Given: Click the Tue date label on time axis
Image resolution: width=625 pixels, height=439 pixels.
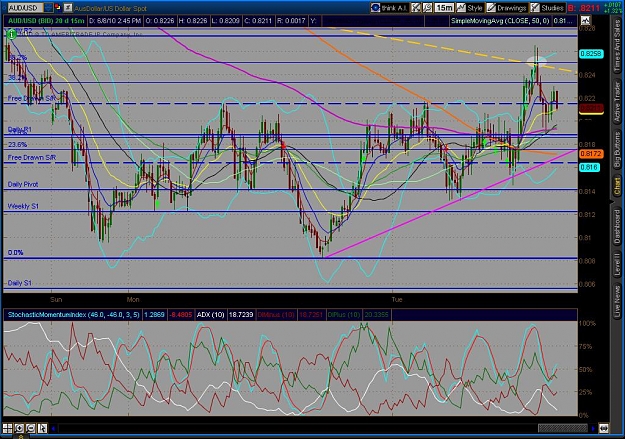Looking at the screenshot, I should [x=397, y=299].
